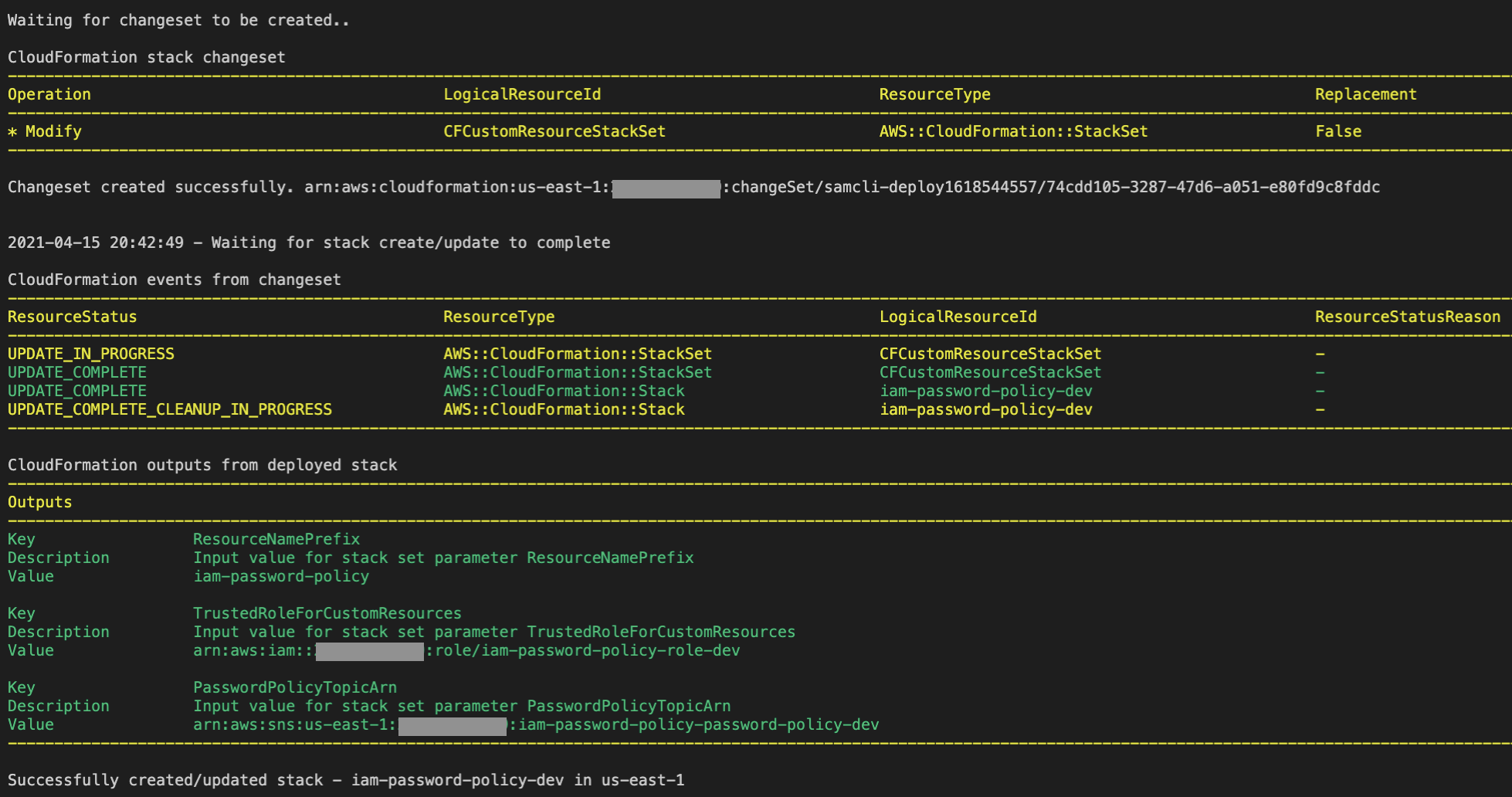The height and width of the screenshot is (797, 1512).
Task: Click the '* Modify' operation cell
Action: point(45,131)
